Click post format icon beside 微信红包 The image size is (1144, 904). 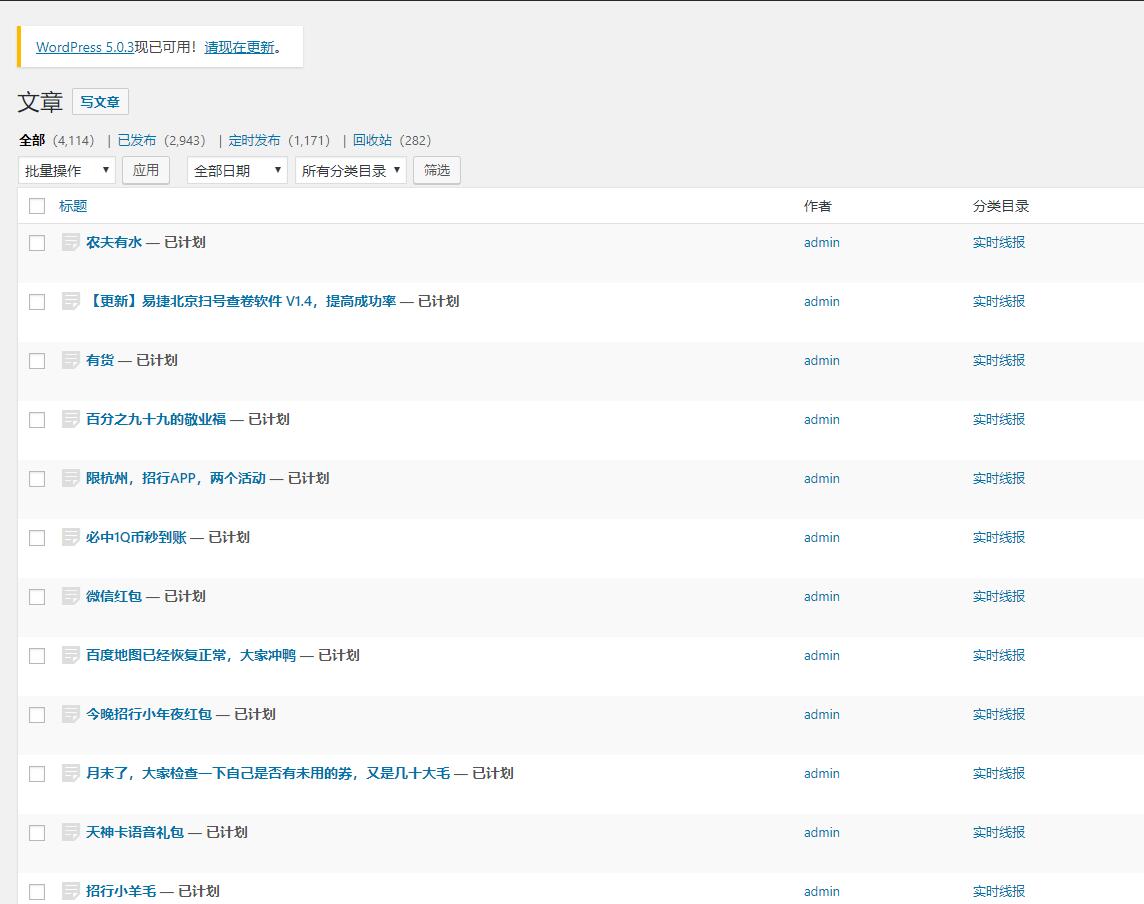70,596
